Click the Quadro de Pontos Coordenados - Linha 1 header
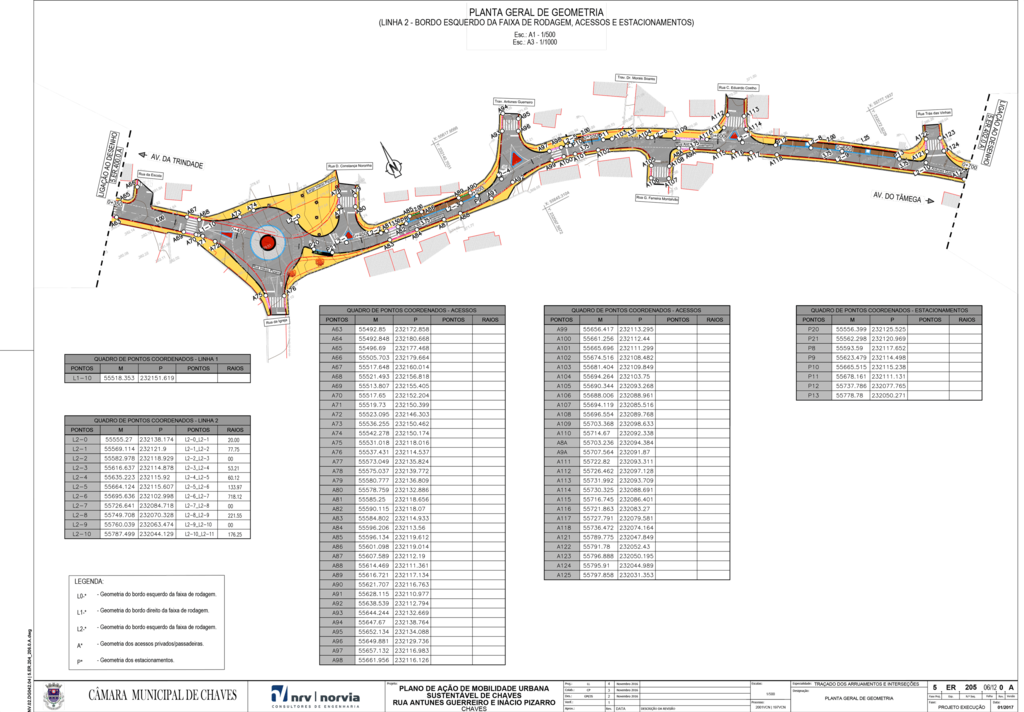Screen dimensions: 1024x712 click(155, 358)
